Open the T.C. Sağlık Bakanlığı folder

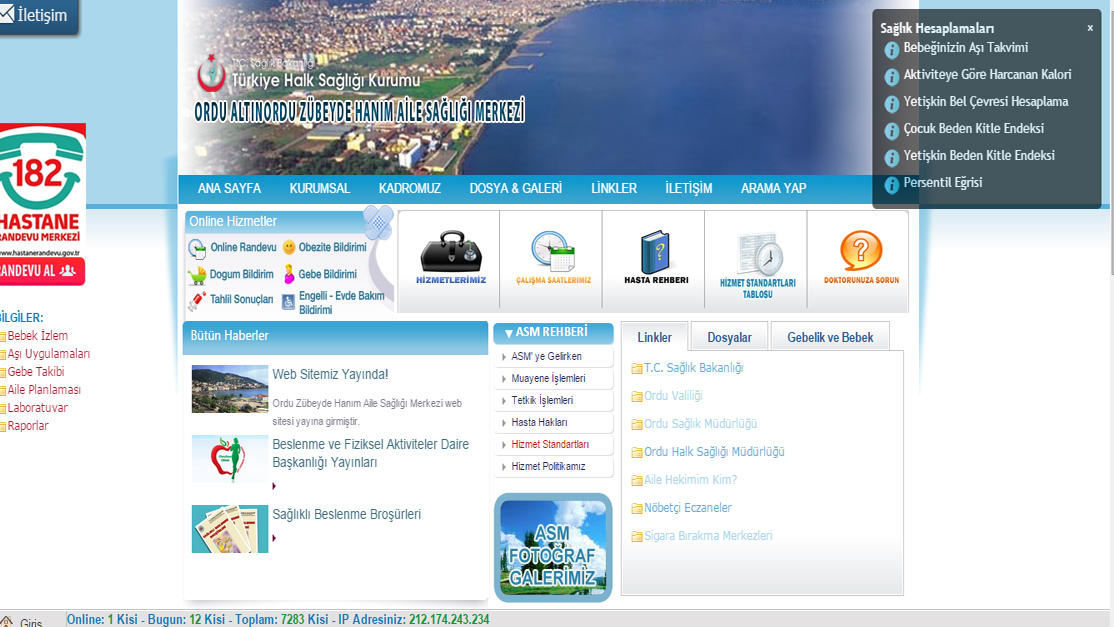point(693,368)
